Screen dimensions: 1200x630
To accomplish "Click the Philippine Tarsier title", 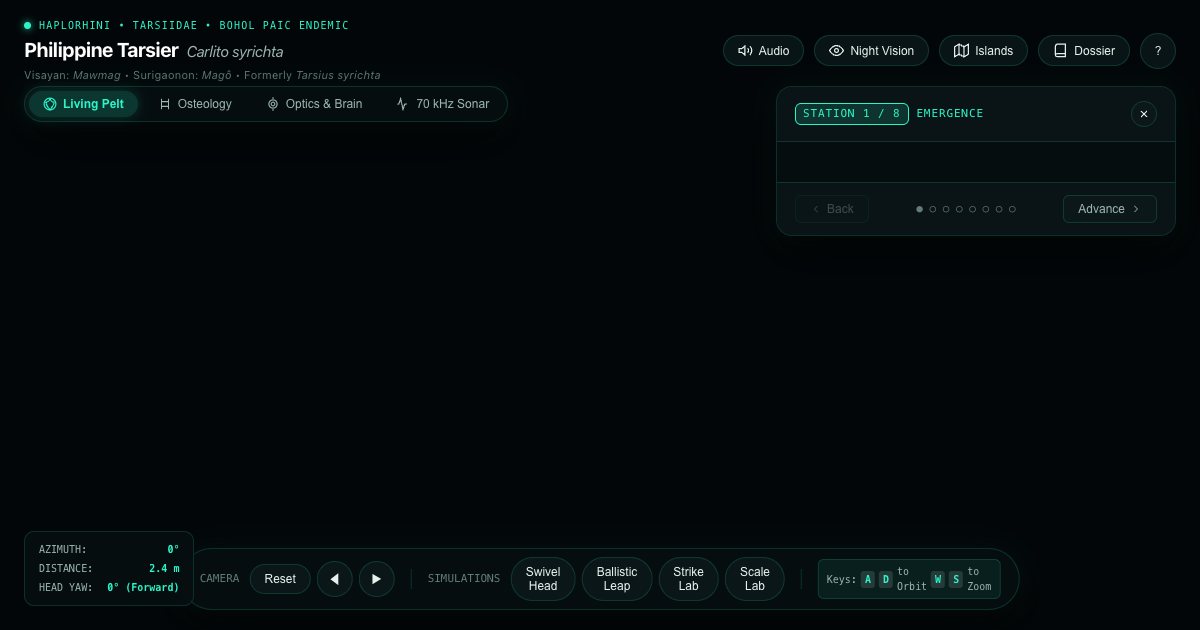I will (101, 50).
